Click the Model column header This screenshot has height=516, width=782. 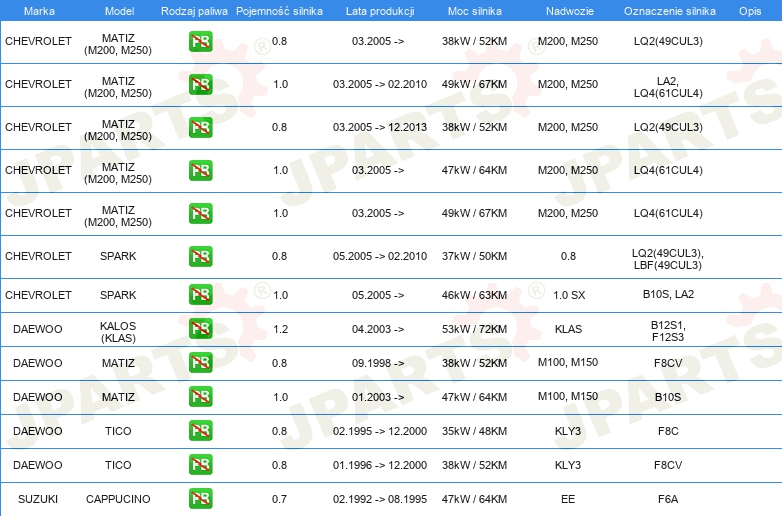118,10
